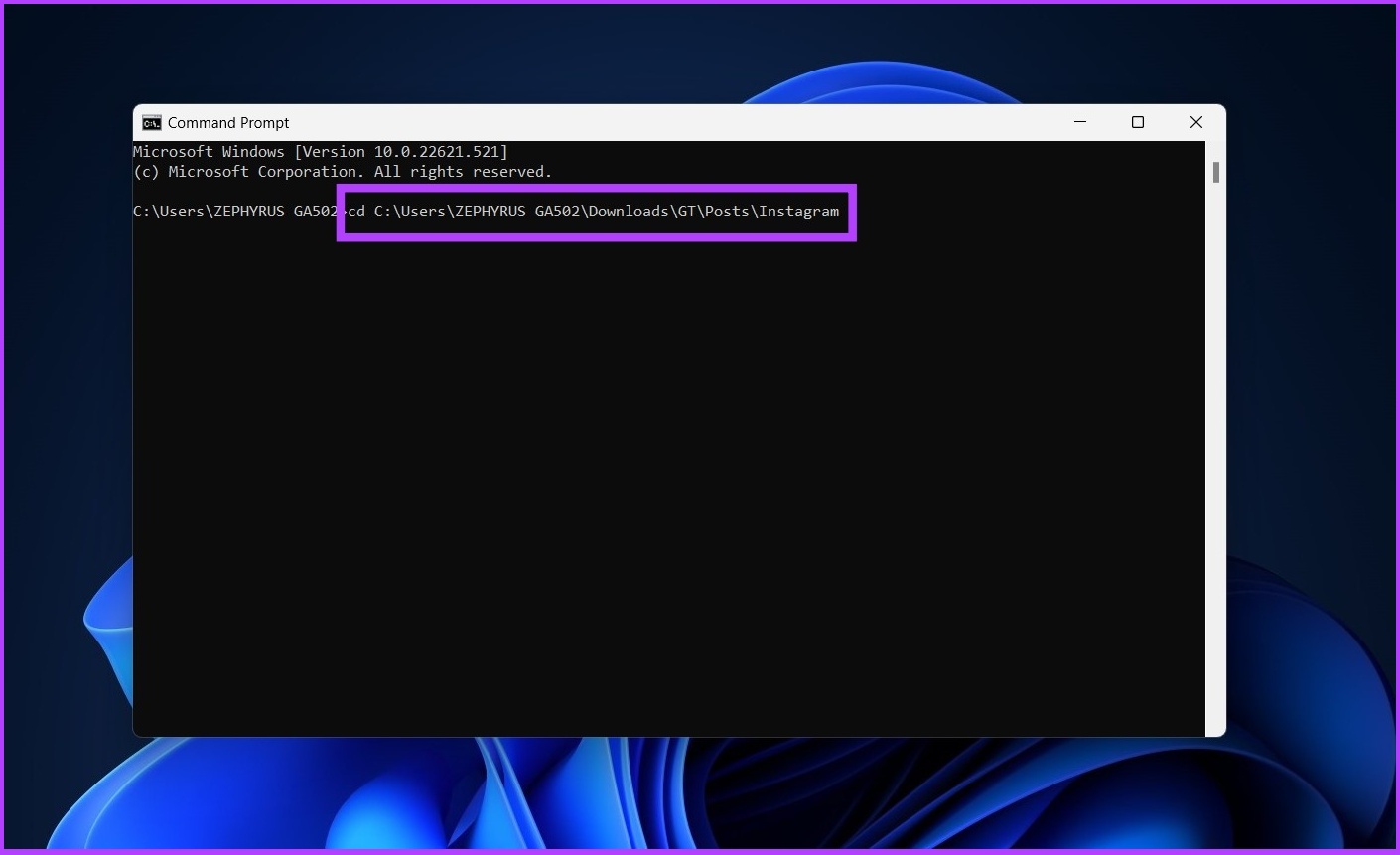Click the Microsoft Windows version line

321,152
